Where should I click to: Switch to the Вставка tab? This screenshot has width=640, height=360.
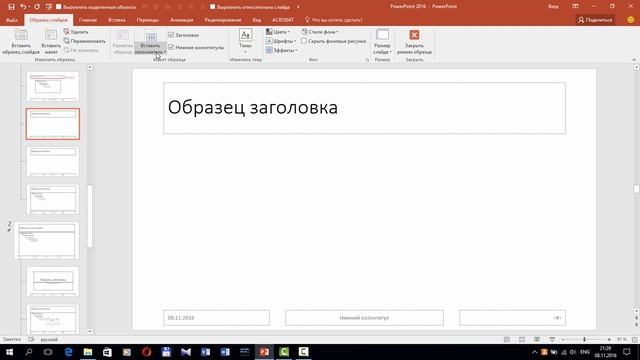pyautogui.click(x=117, y=20)
